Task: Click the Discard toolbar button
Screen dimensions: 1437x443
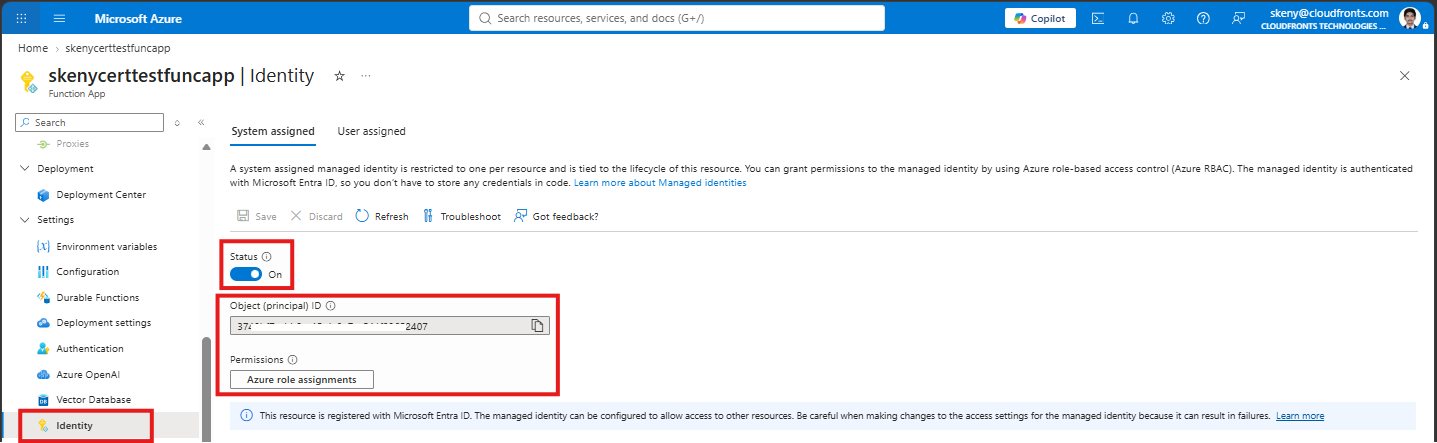Action: pos(316,216)
